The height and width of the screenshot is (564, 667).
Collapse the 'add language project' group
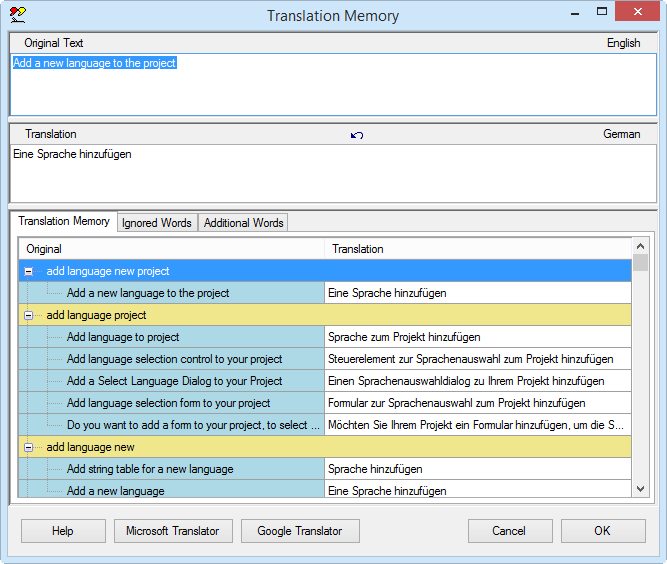[29, 315]
